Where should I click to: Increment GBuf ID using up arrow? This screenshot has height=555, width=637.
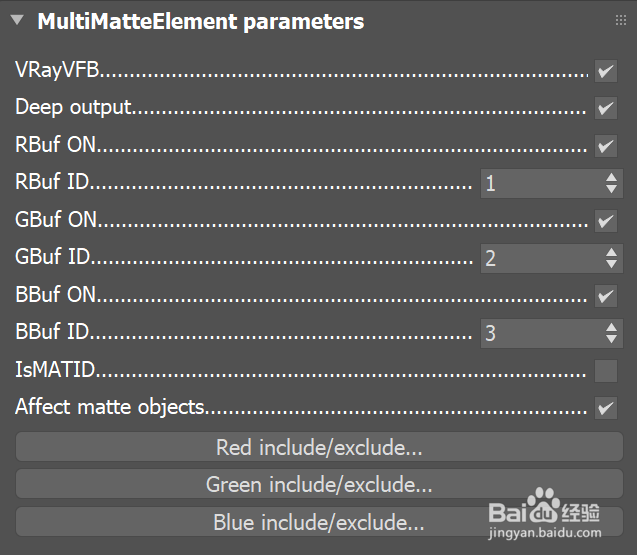pyautogui.click(x=612, y=252)
